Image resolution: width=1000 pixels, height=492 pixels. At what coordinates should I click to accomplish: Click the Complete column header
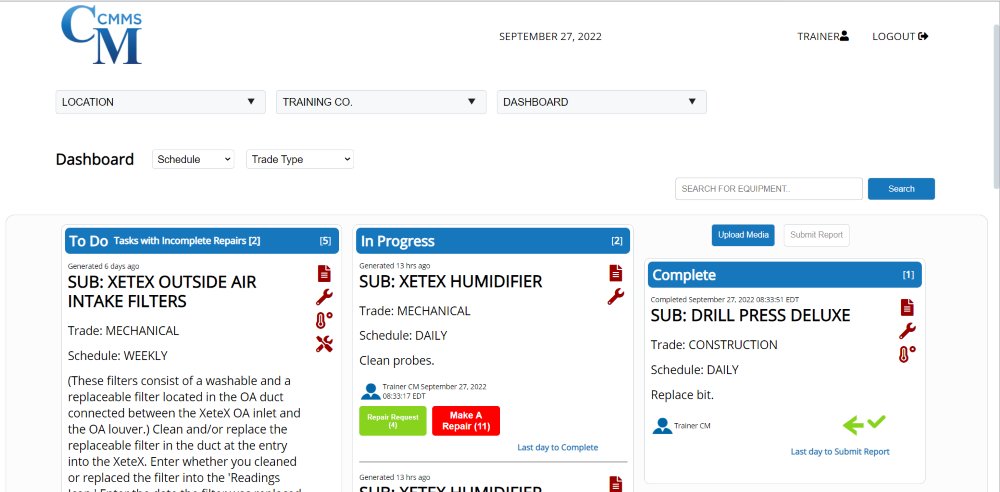tap(785, 275)
